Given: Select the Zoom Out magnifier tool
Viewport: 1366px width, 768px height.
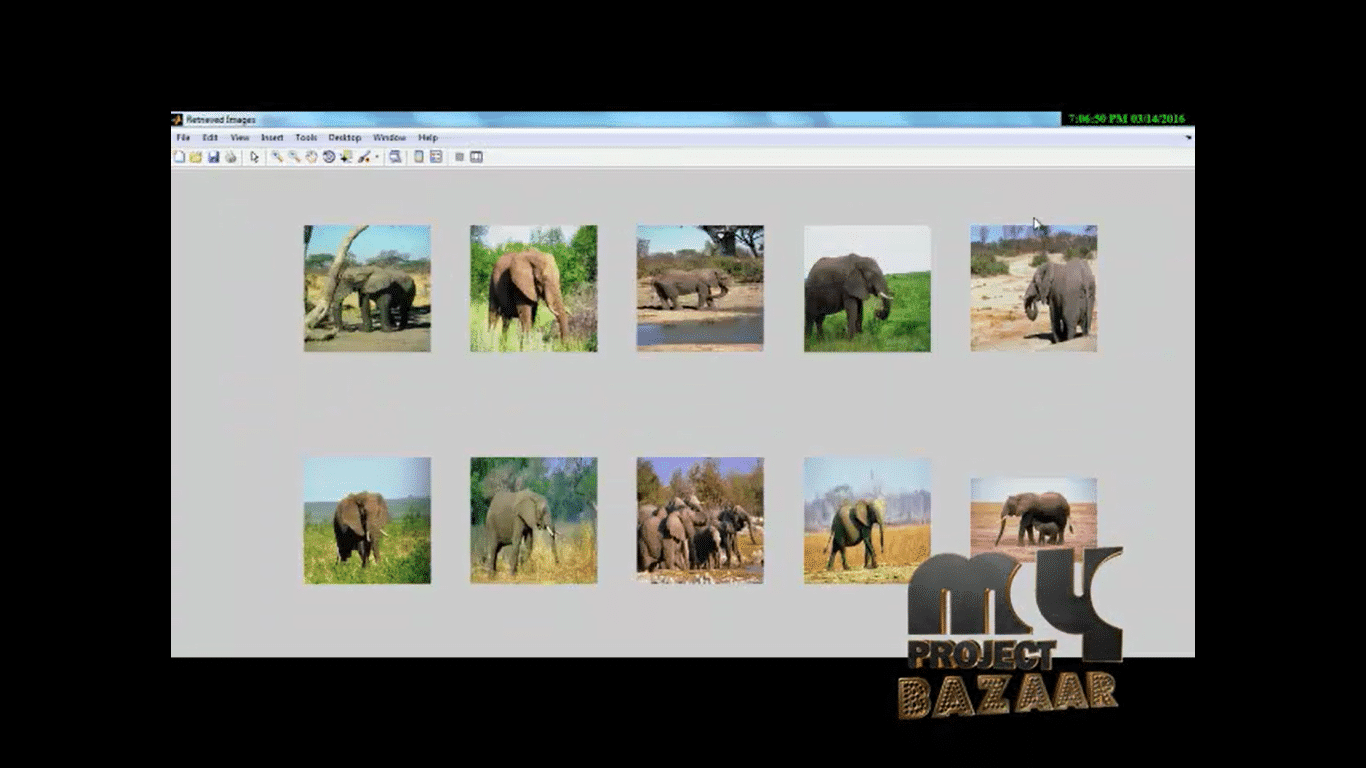Looking at the screenshot, I should tap(294, 157).
